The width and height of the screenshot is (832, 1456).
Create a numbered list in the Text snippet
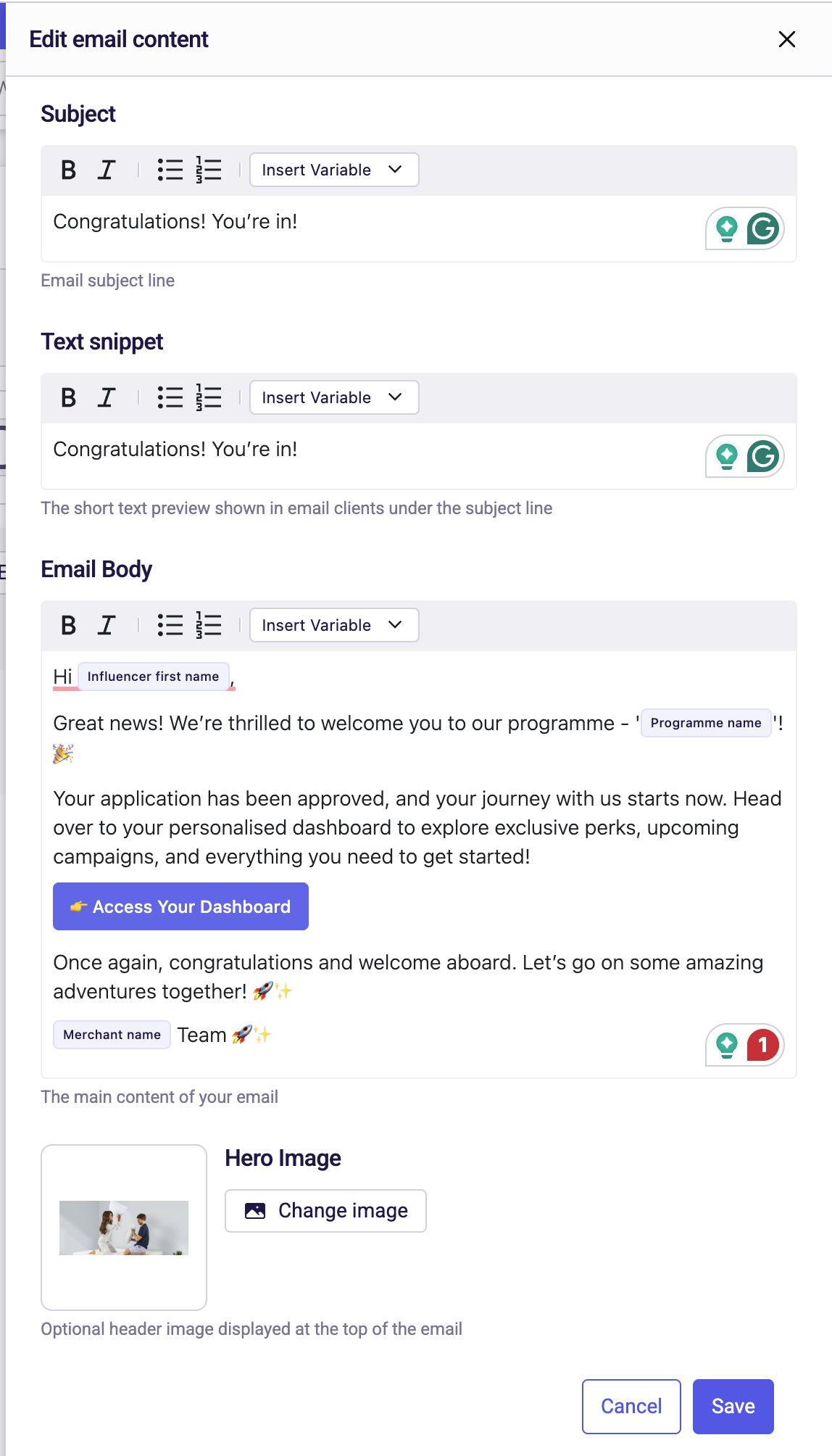(206, 397)
